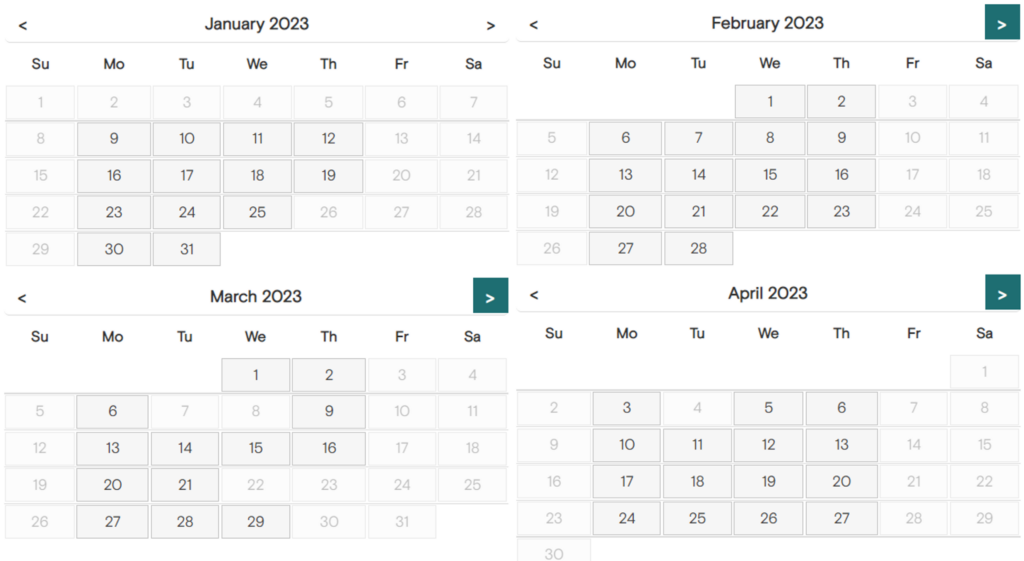Choose February 1 on the calendar

770,101
